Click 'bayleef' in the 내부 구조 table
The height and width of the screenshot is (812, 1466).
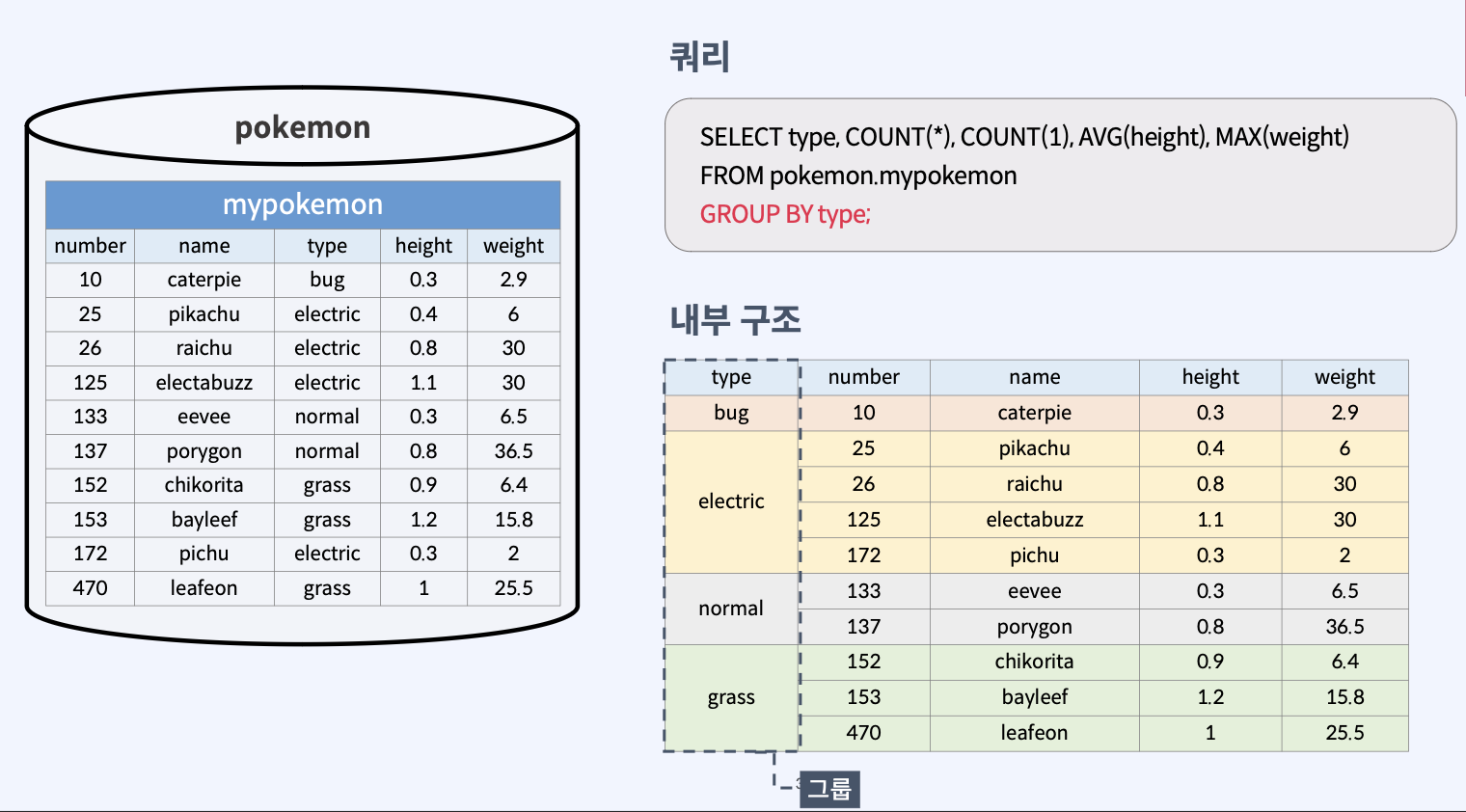[1035, 697]
